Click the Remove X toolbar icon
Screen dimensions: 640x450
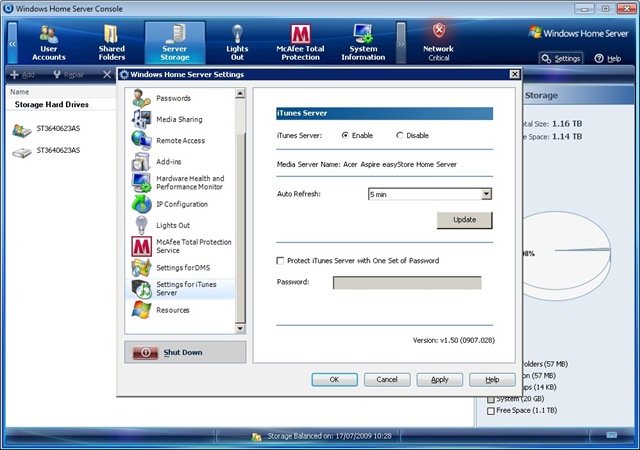tap(107, 74)
